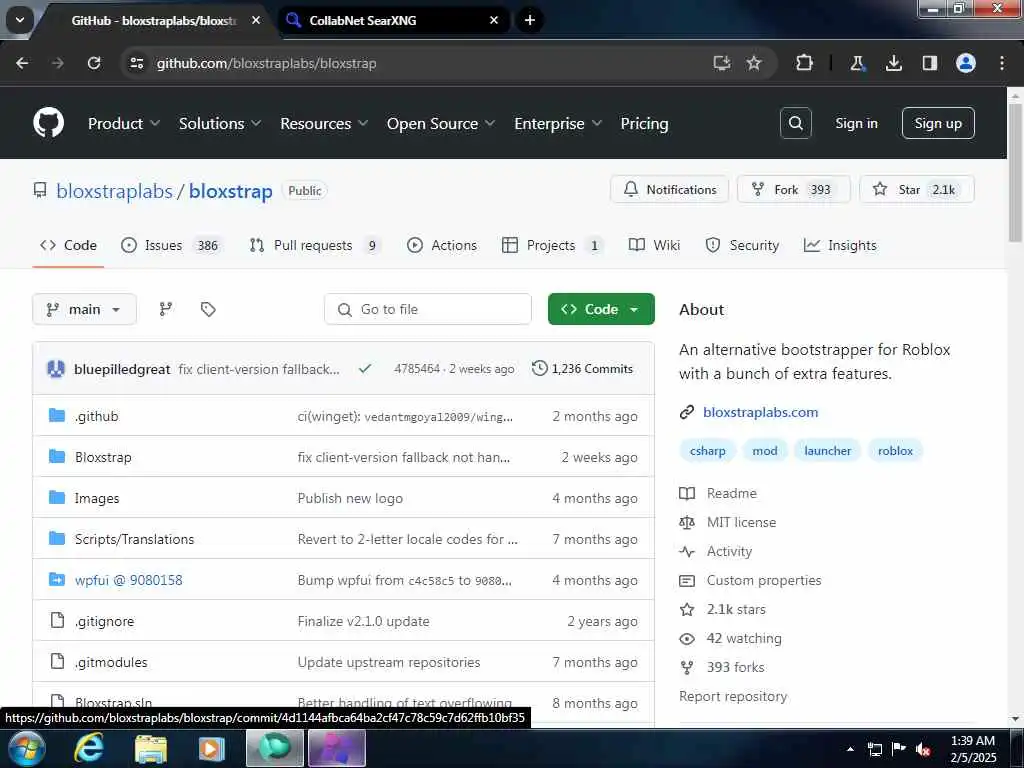This screenshot has width=1024, height=768.
Task: Open tags view via tag icon
Action: [208, 309]
